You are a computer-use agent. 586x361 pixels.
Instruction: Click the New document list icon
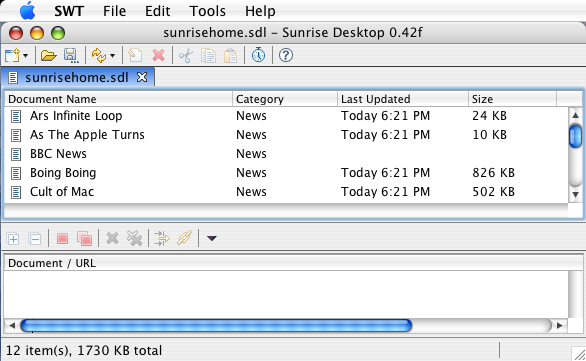point(12,56)
